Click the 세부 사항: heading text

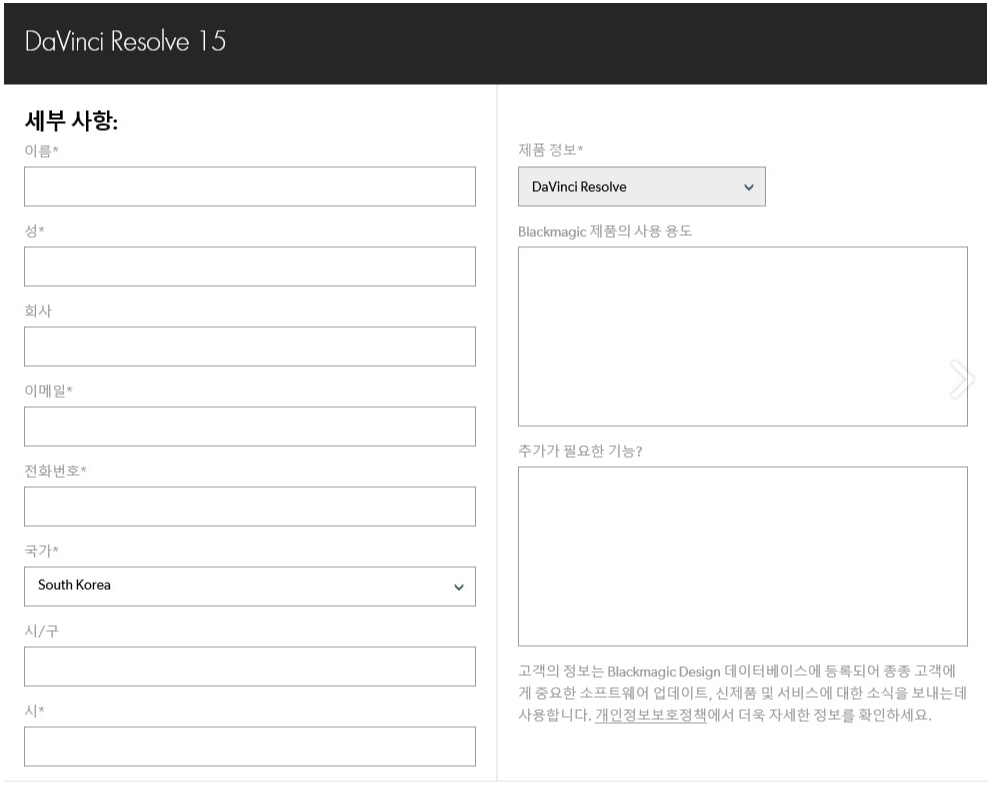71,120
